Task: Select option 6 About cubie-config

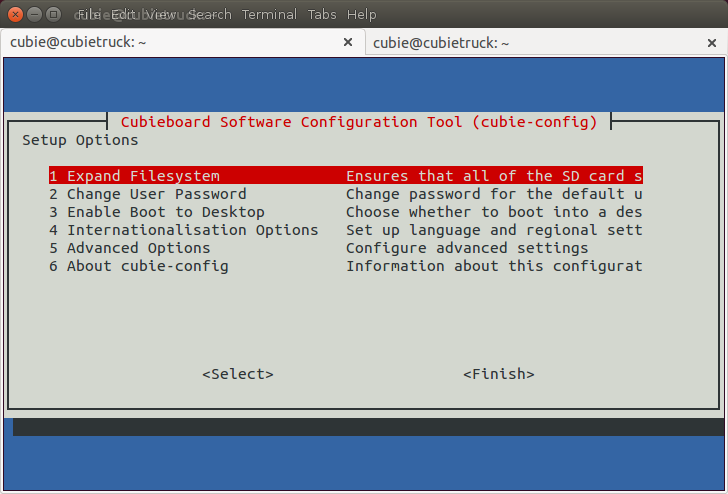Action: click(x=346, y=266)
